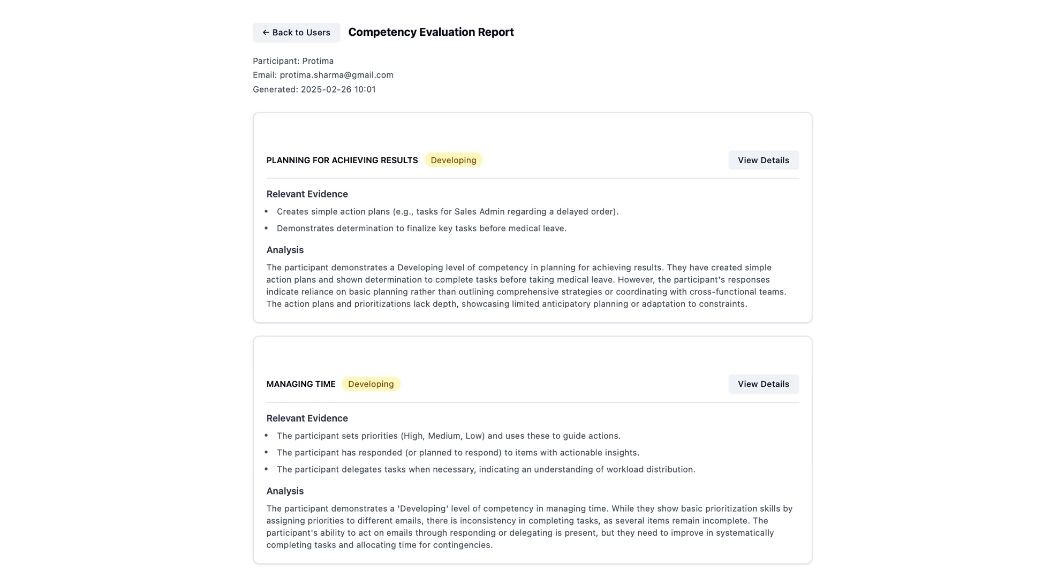Click the Competency Evaluation Report title
The width and height of the screenshot is (1057, 579).
click(x=431, y=32)
